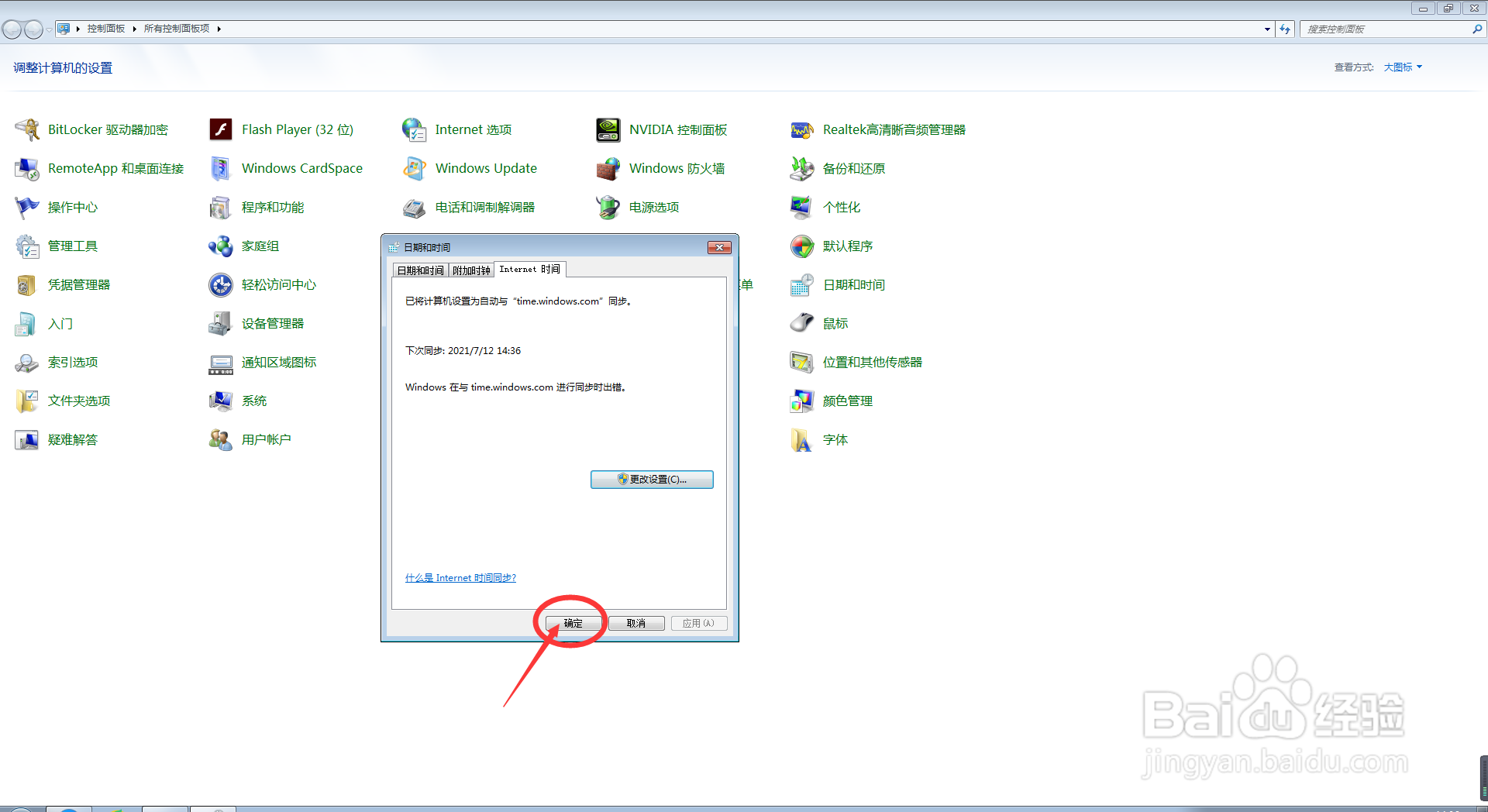Go back with navigation arrow

click(12, 29)
